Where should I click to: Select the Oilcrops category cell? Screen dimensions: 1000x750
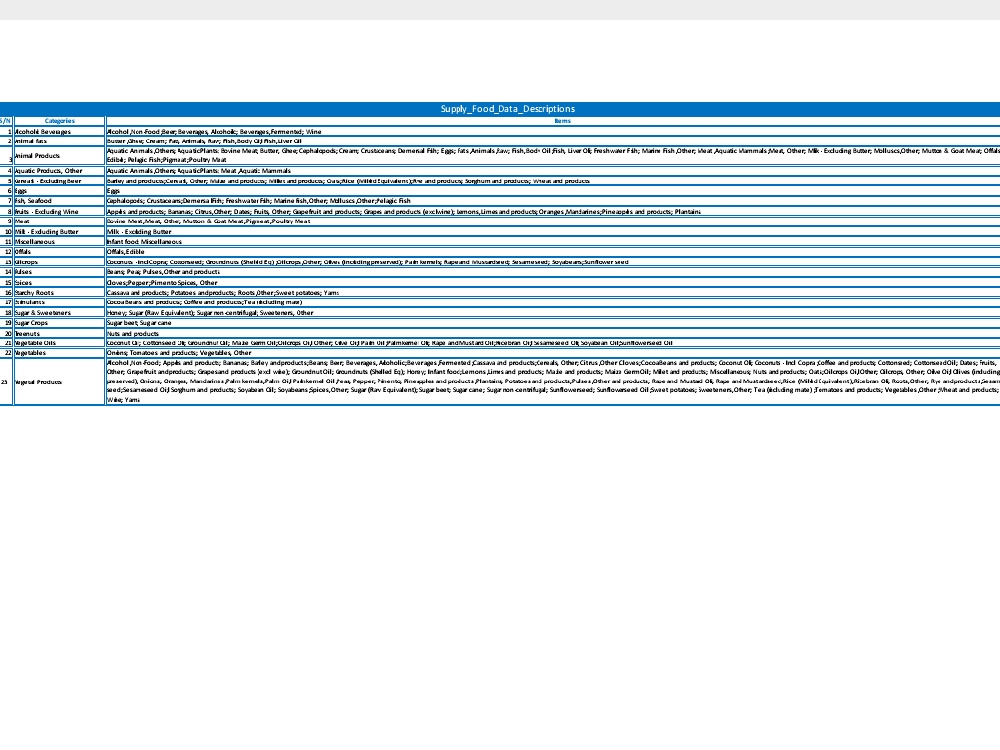[x=59, y=262]
